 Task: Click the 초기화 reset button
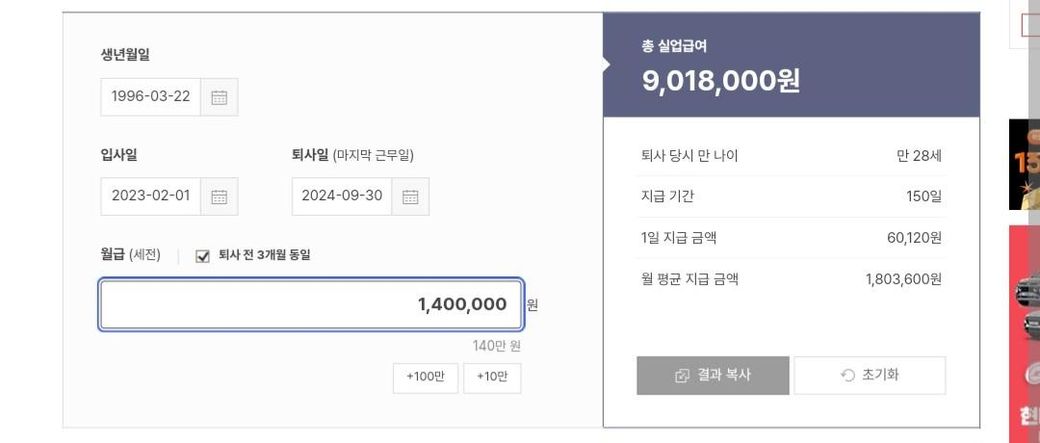(x=869, y=376)
